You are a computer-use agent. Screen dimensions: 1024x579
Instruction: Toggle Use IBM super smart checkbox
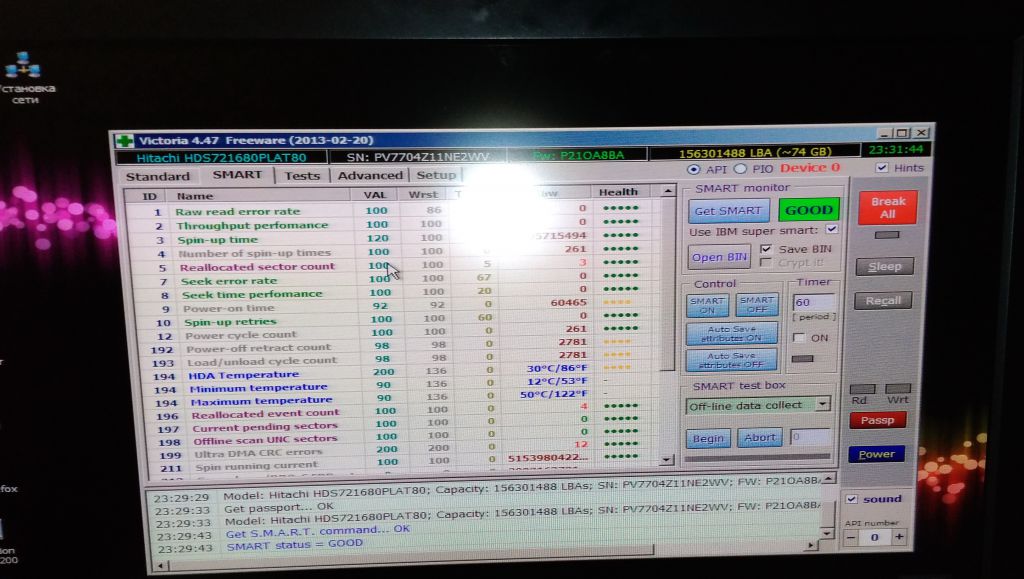(x=831, y=229)
